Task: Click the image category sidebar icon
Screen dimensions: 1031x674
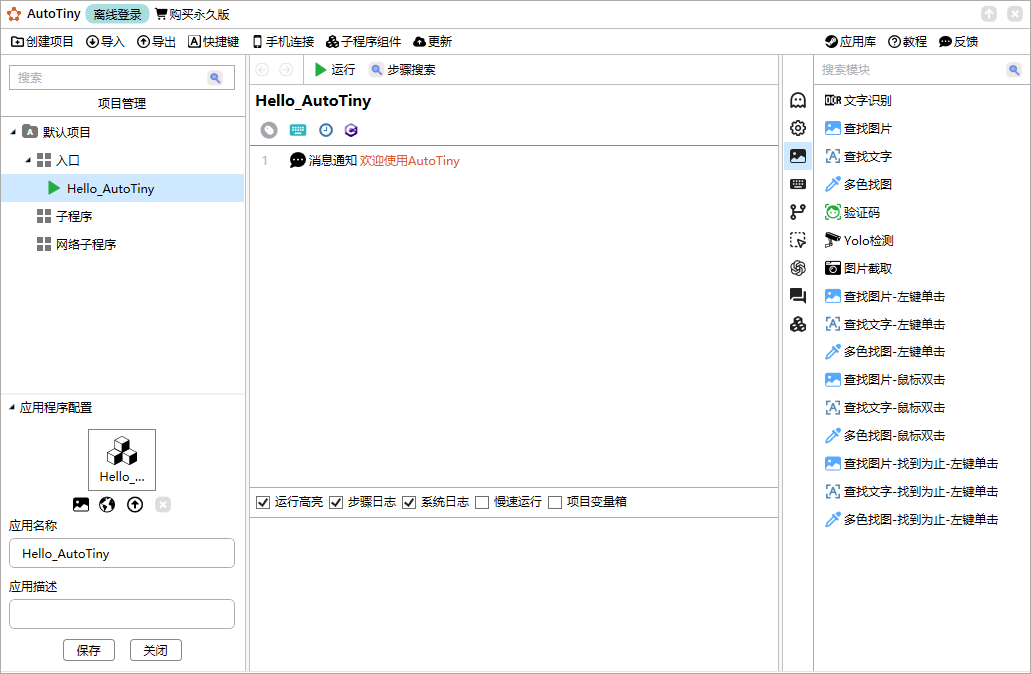Action: coord(798,156)
